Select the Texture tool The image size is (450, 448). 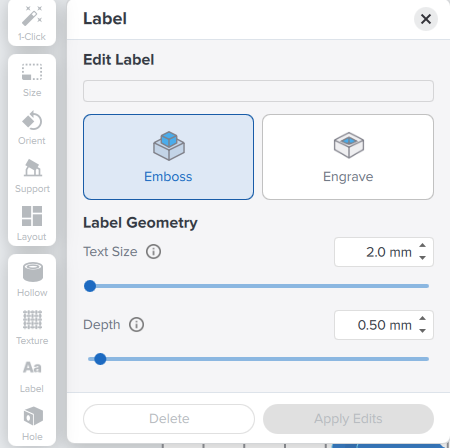(32, 328)
